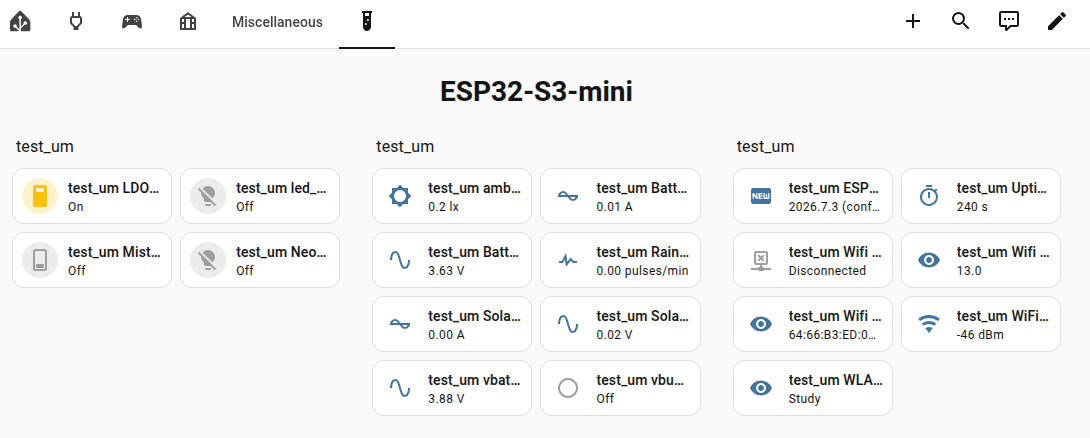Click the Wifi Disconnected network icon
Image resolution: width=1090 pixels, height=438 pixels.
point(761,260)
